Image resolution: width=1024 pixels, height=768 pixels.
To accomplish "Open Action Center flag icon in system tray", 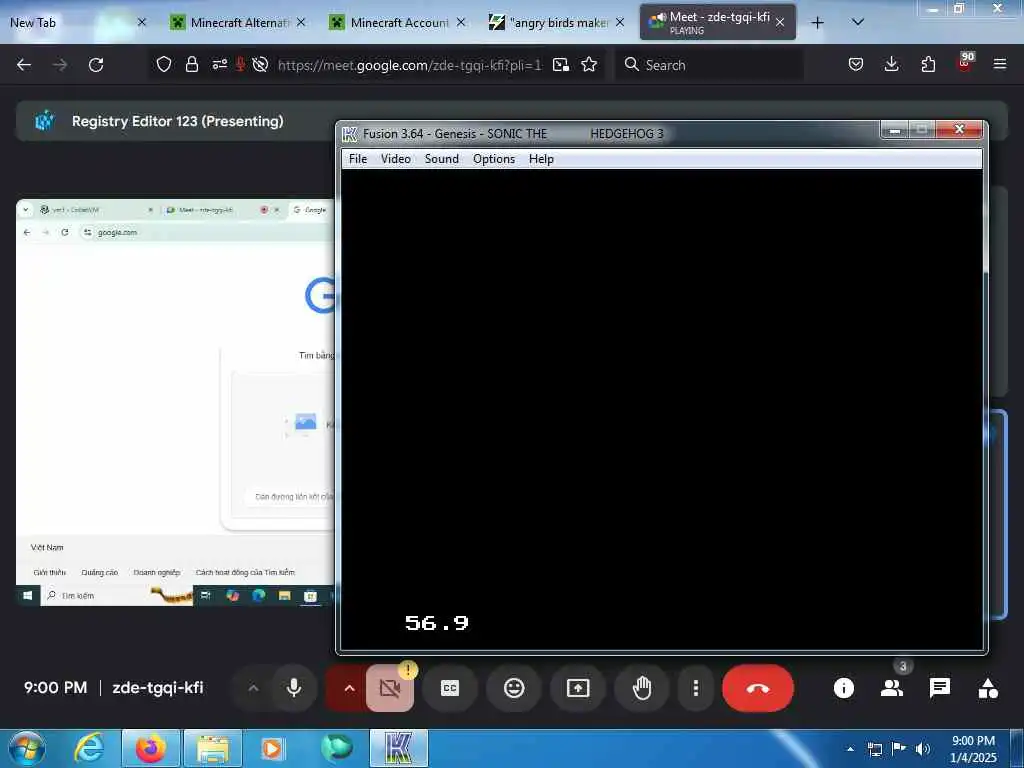I will pyautogui.click(x=899, y=749).
